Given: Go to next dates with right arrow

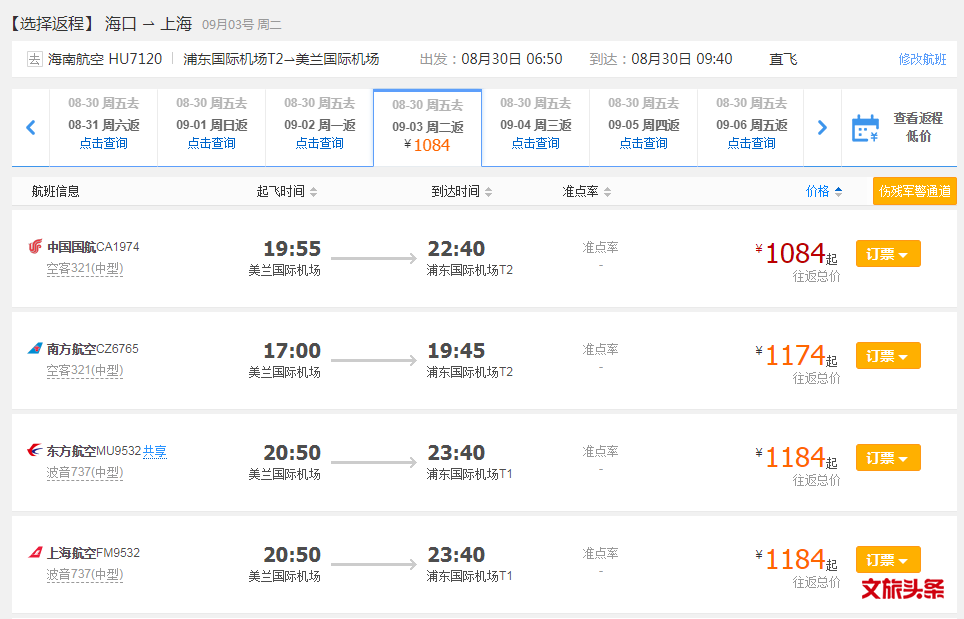Looking at the screenshot, I should (x=822, y=127).
